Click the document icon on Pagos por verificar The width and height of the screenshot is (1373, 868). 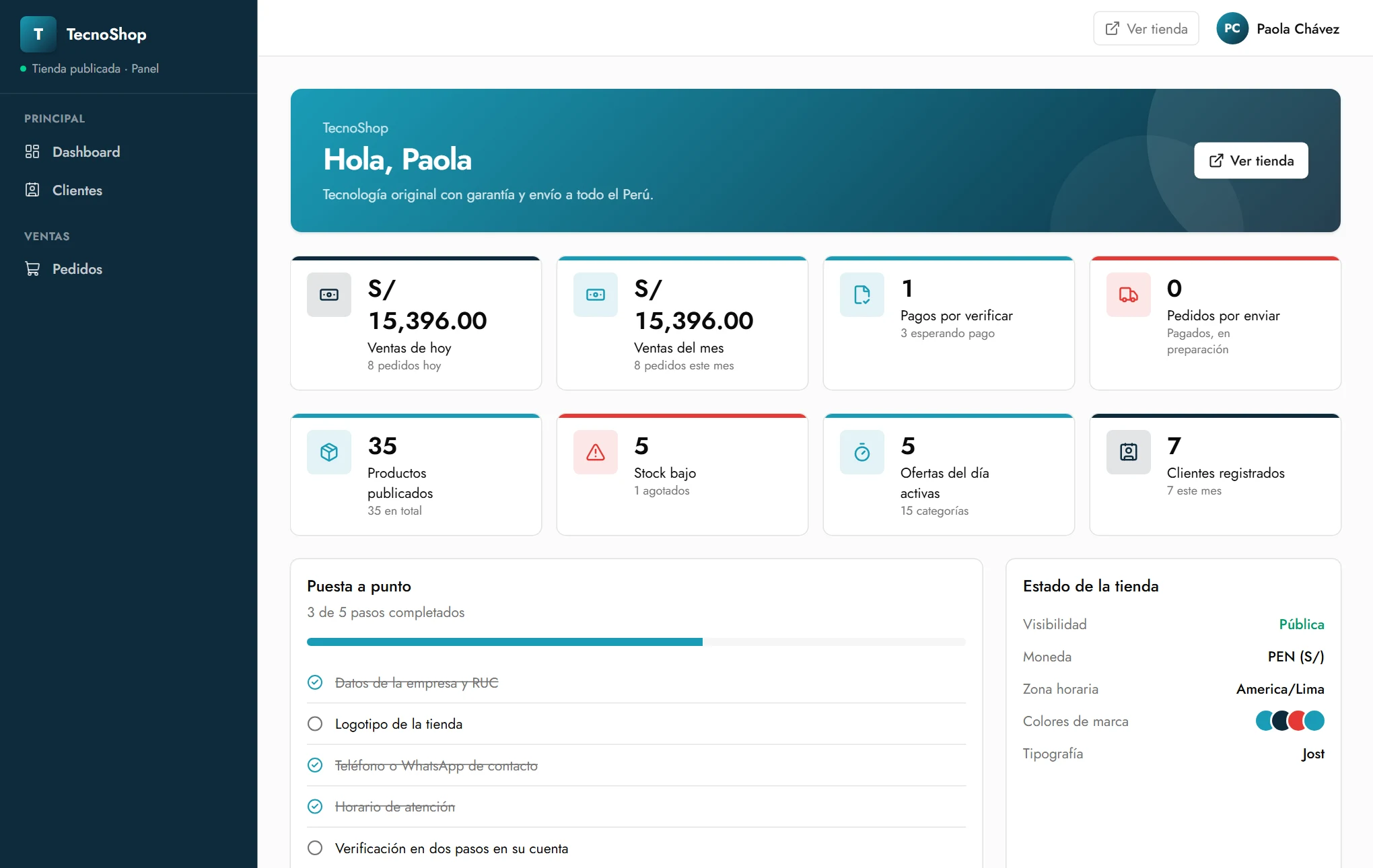click(862, 295)
